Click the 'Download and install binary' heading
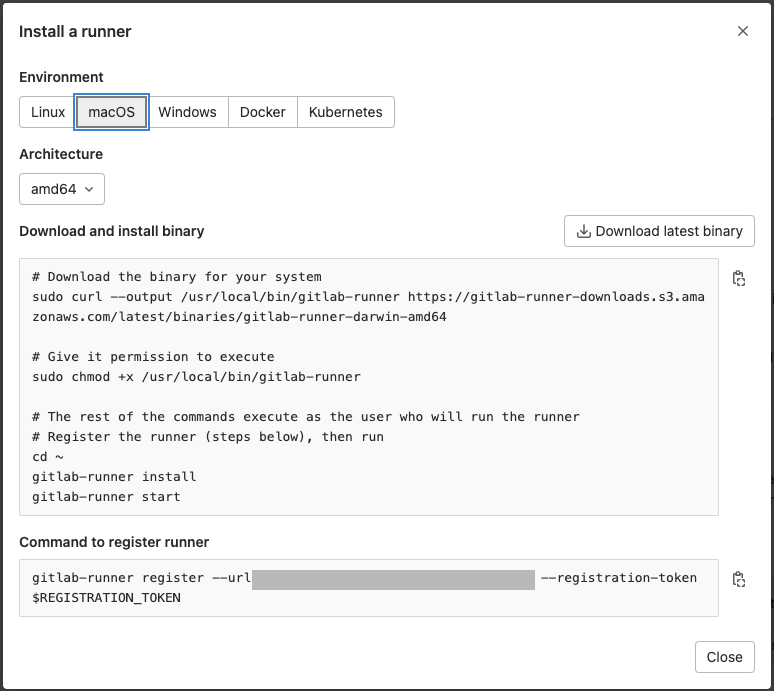The width and height of the screenshot is (774, 691). point(112,231)
